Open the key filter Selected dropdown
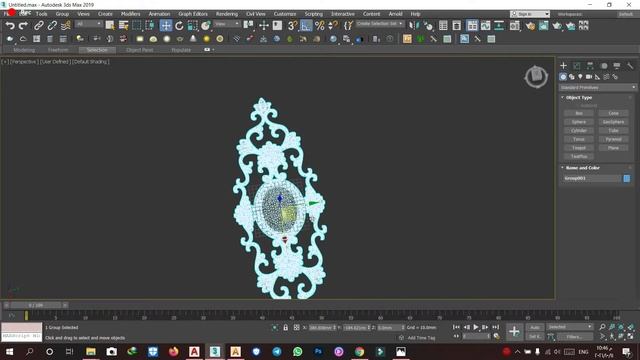640x360 pixels. (x=570, y=327)
